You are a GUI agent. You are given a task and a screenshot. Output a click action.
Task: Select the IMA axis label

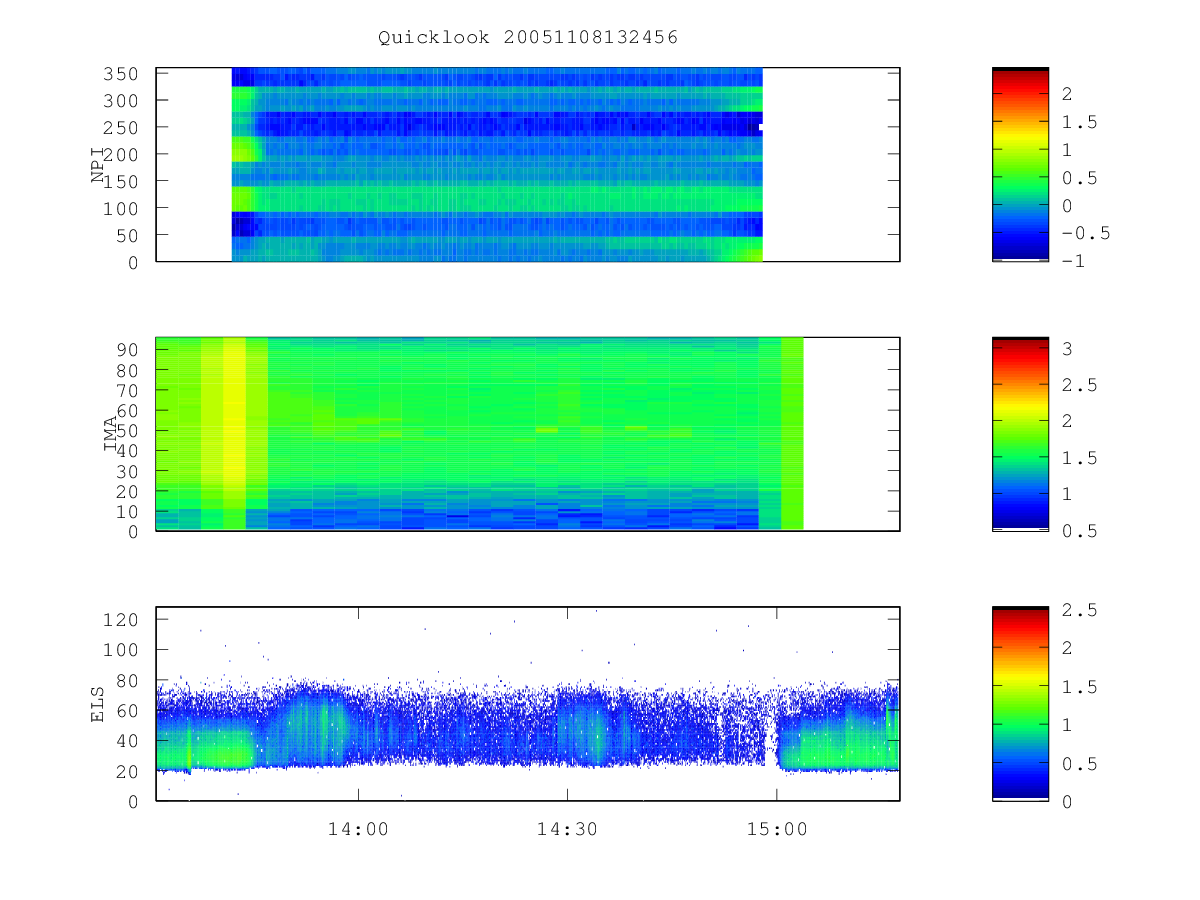[x=112, y=435]
